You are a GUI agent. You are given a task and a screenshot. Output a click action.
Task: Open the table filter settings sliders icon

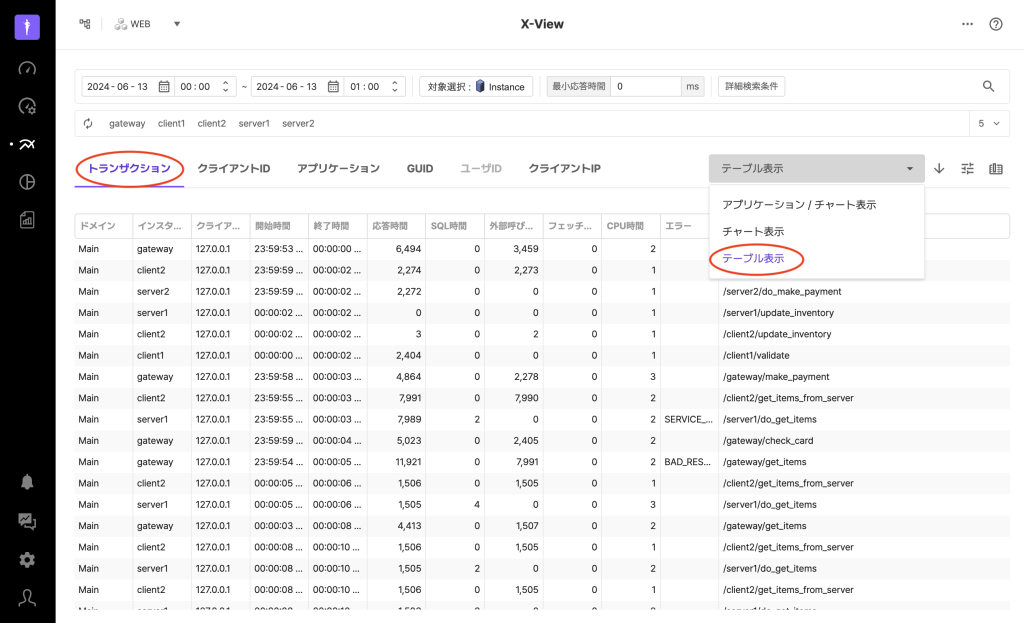point(967,169)
